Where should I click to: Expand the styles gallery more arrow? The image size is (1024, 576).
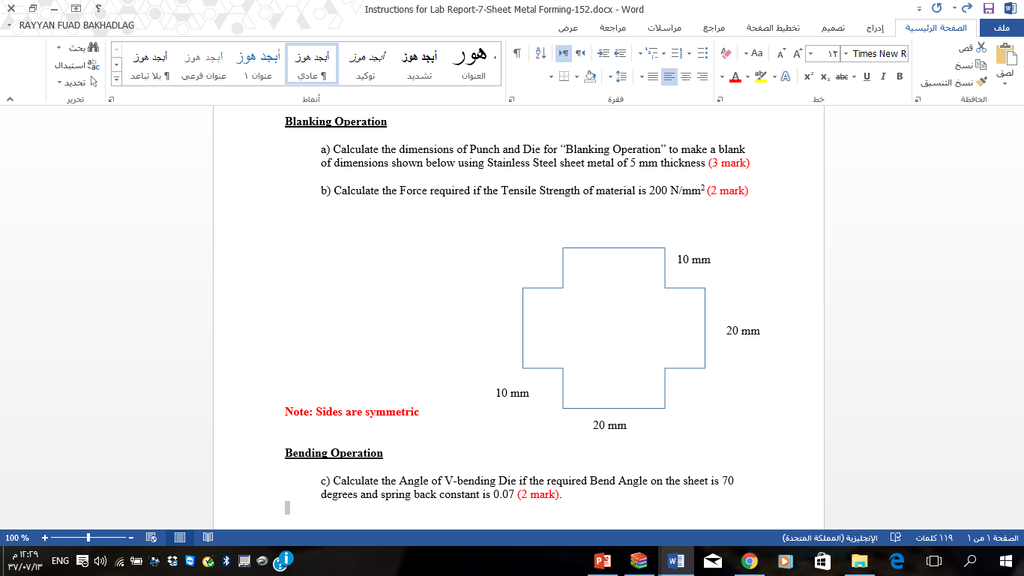tap(116, 77)
